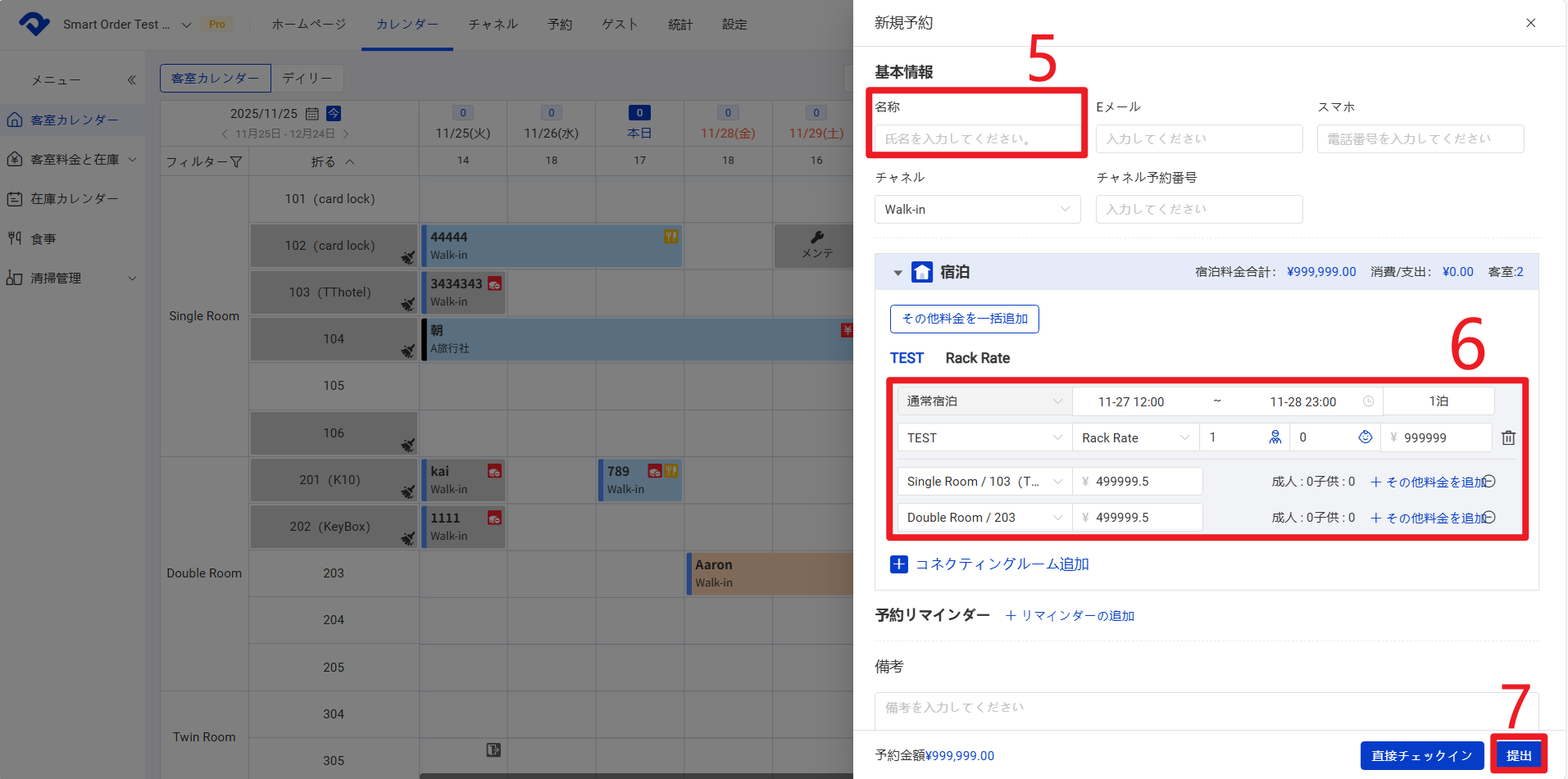The width and height of the screenshot is (1568, 779).
Task: Open the Double Room / 203 room dropdown
Action: (x=984, y=518)
